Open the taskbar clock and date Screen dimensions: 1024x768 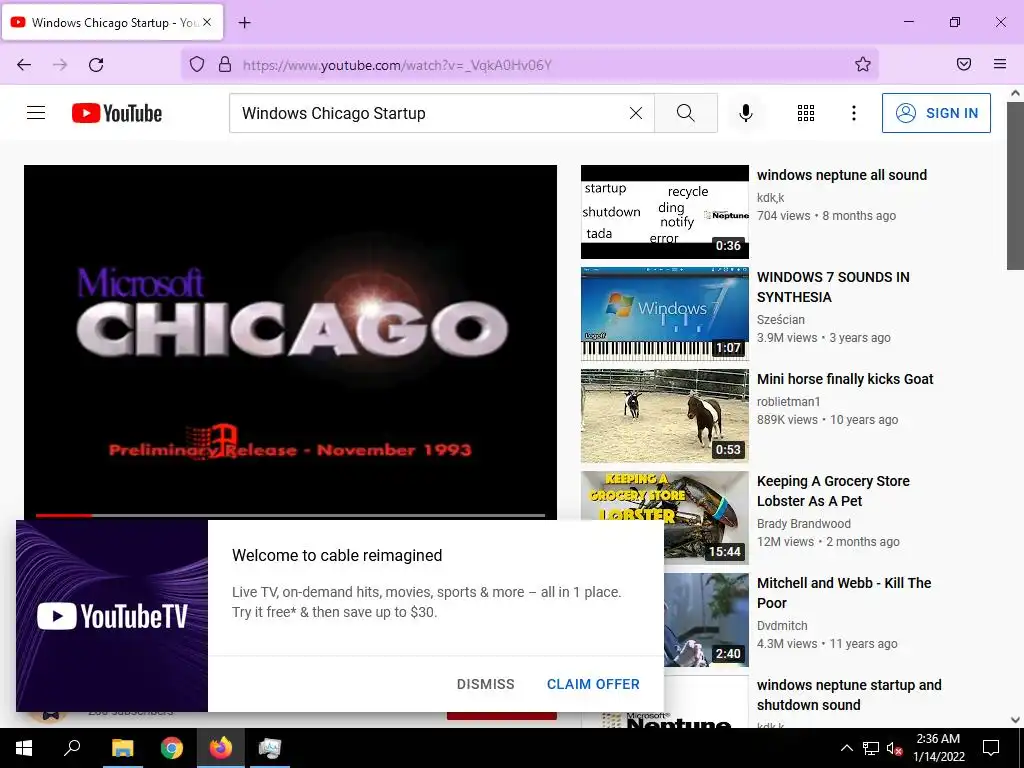pyautogui.click(x=938, y=748)
